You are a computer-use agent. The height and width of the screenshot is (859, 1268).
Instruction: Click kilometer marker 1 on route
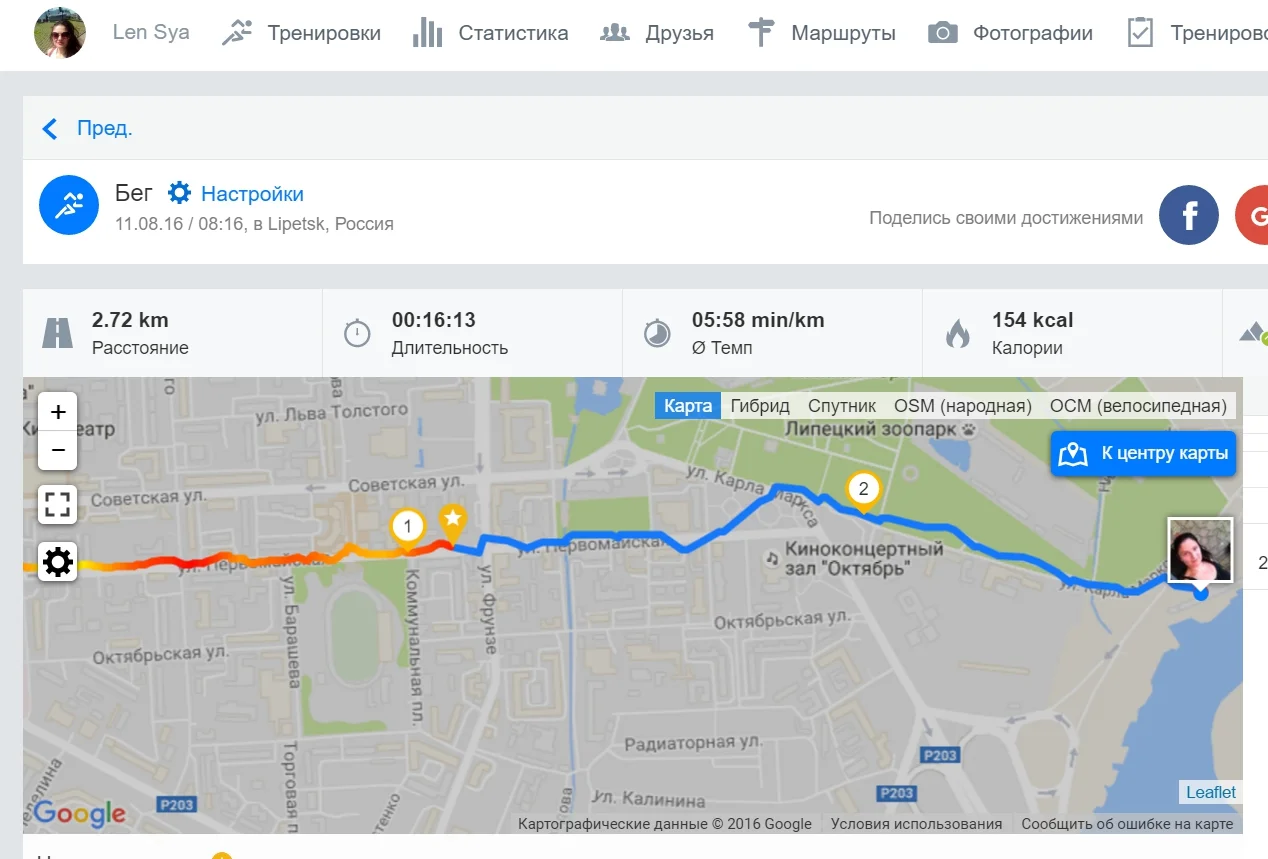pos(407,527)
